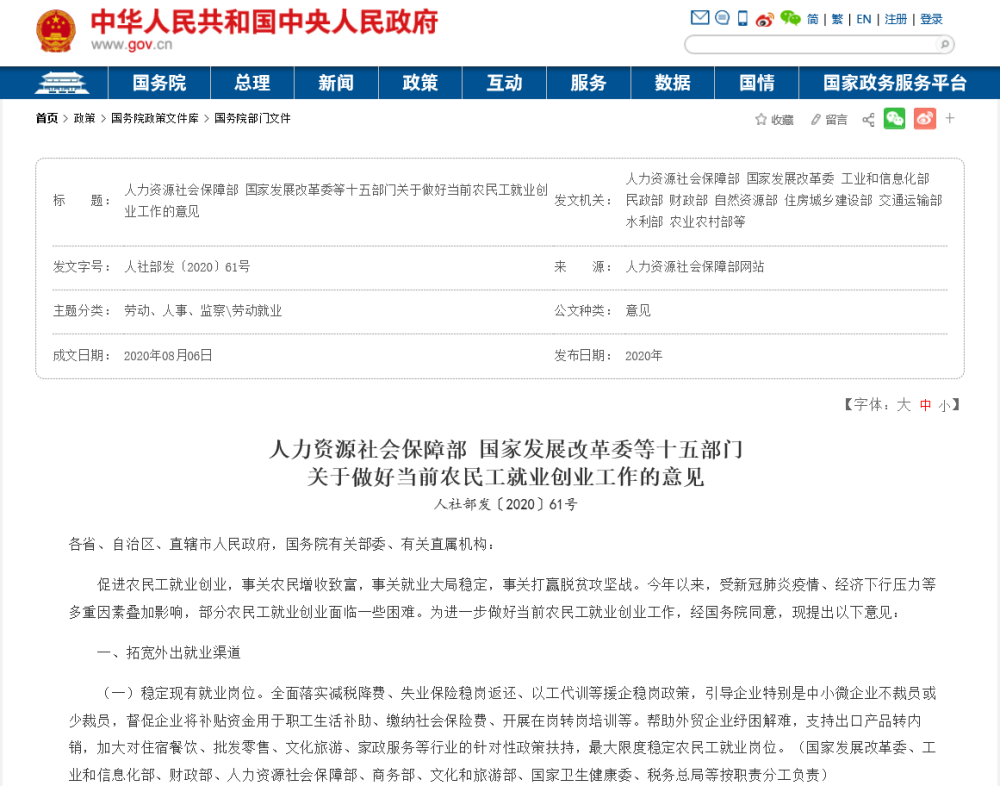Click the article headline 人力资源社会保障部 国家发展改革委等十五部门
This screenshot has height=786, width=1000.
(x=506, y=449)
